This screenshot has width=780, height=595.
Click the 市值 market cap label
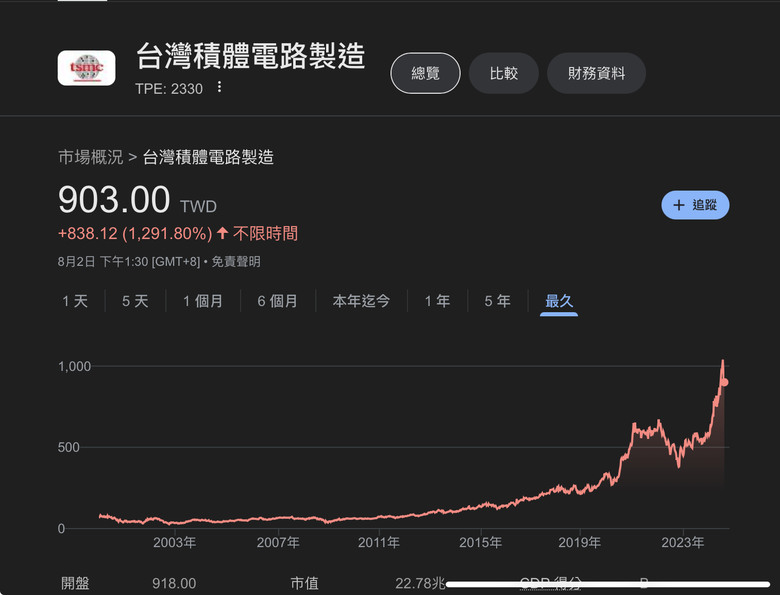(x=304, y=583)
